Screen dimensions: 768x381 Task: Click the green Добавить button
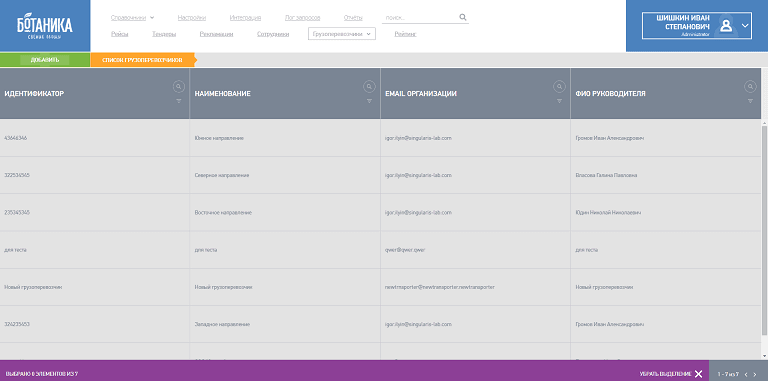point(45,60)
